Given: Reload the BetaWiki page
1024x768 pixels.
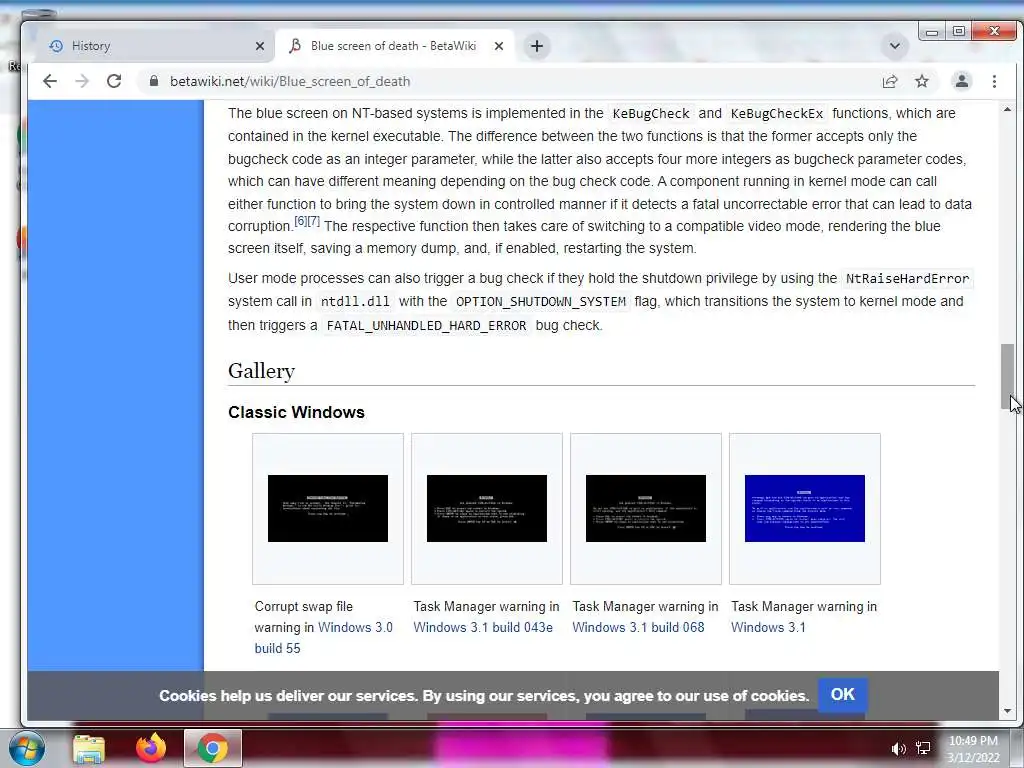Looking at the screenshot, I should [x=114, y=81].
